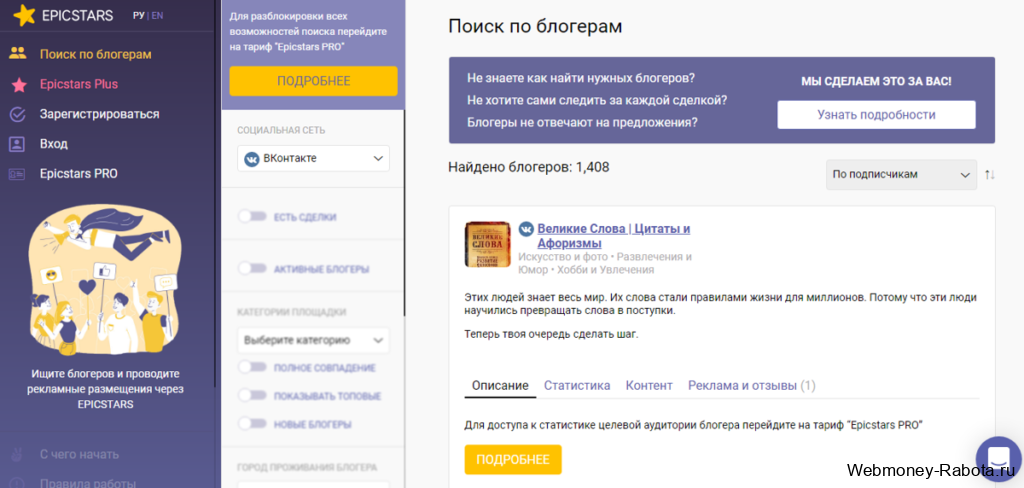Click the people icon beside Поиск по блогерам
The height and width of the screenshot is (488, 1024).
[18, 54]
